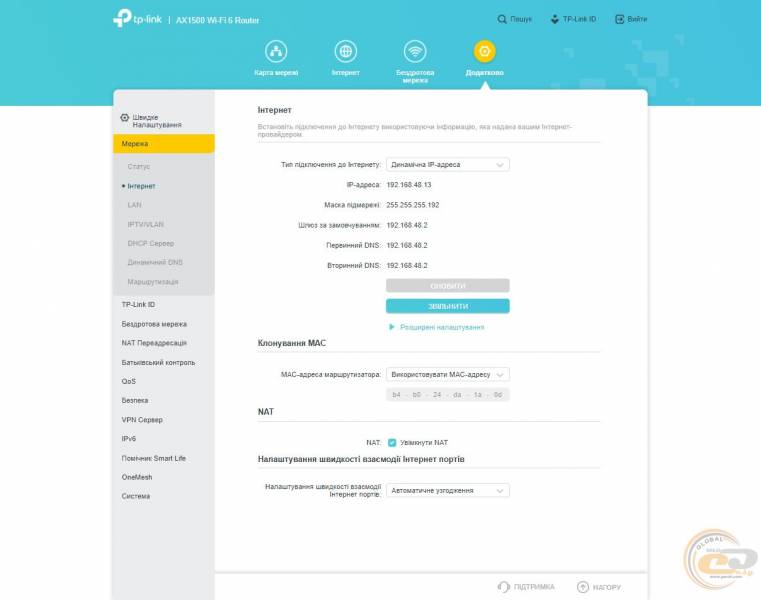Open Маршрутизація submenu item
This screenshot has width=761, height=600.
click(x=153, y=282)
